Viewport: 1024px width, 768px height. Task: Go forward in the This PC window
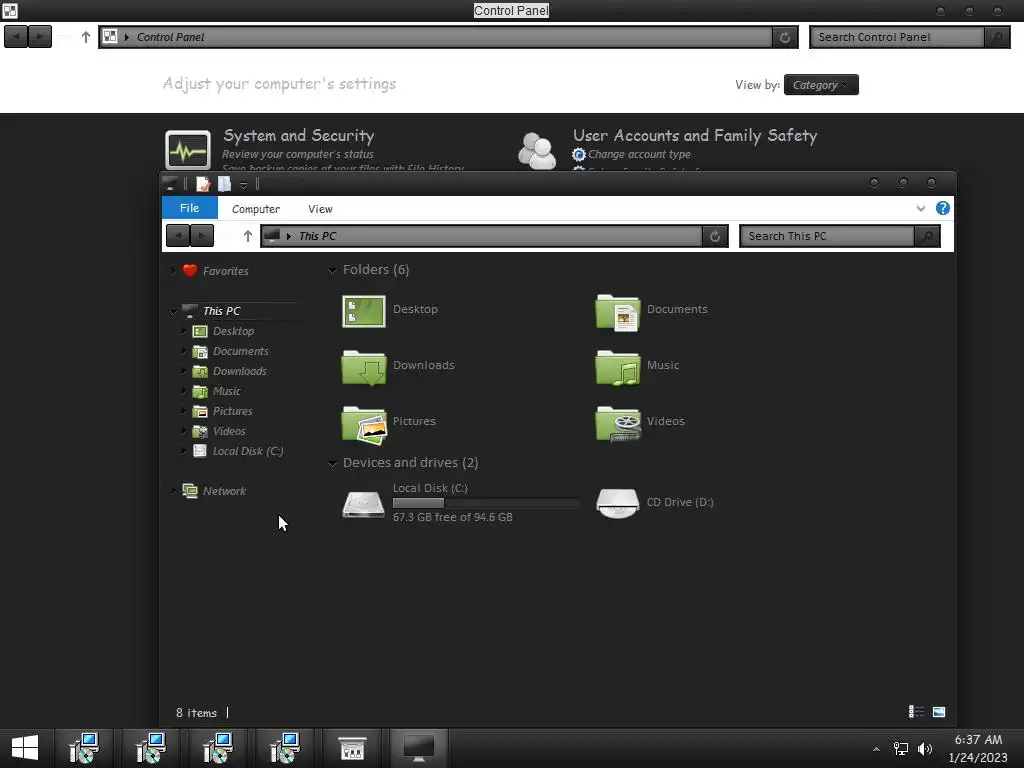tap(202, 235)
